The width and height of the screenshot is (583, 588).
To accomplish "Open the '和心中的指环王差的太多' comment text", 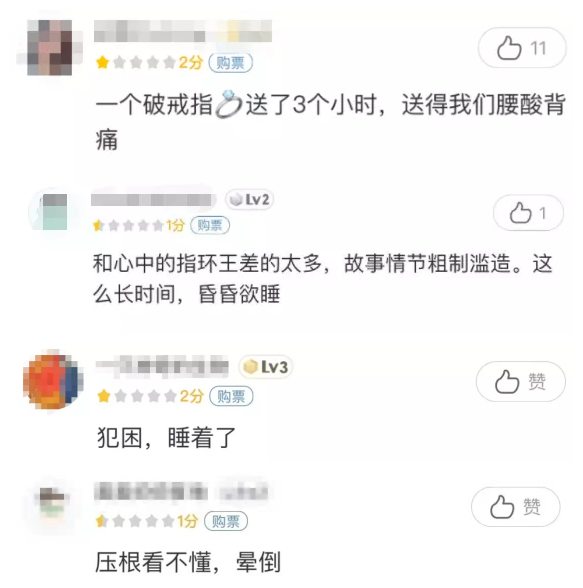I will click(322, 278).
